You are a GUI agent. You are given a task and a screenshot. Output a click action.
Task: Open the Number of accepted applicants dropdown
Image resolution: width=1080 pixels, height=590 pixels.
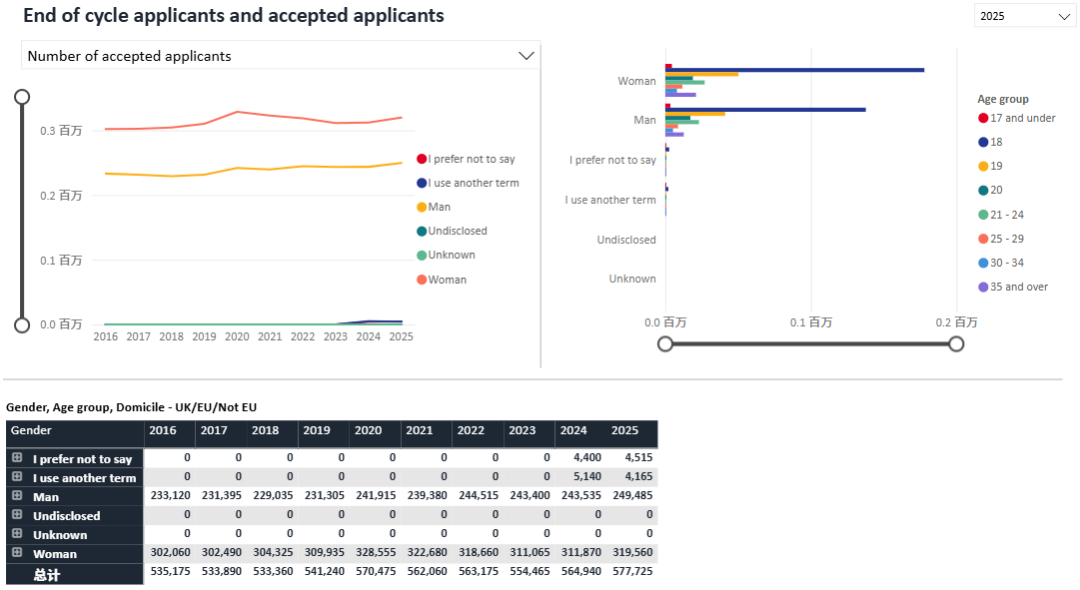[x=280, y=56]
